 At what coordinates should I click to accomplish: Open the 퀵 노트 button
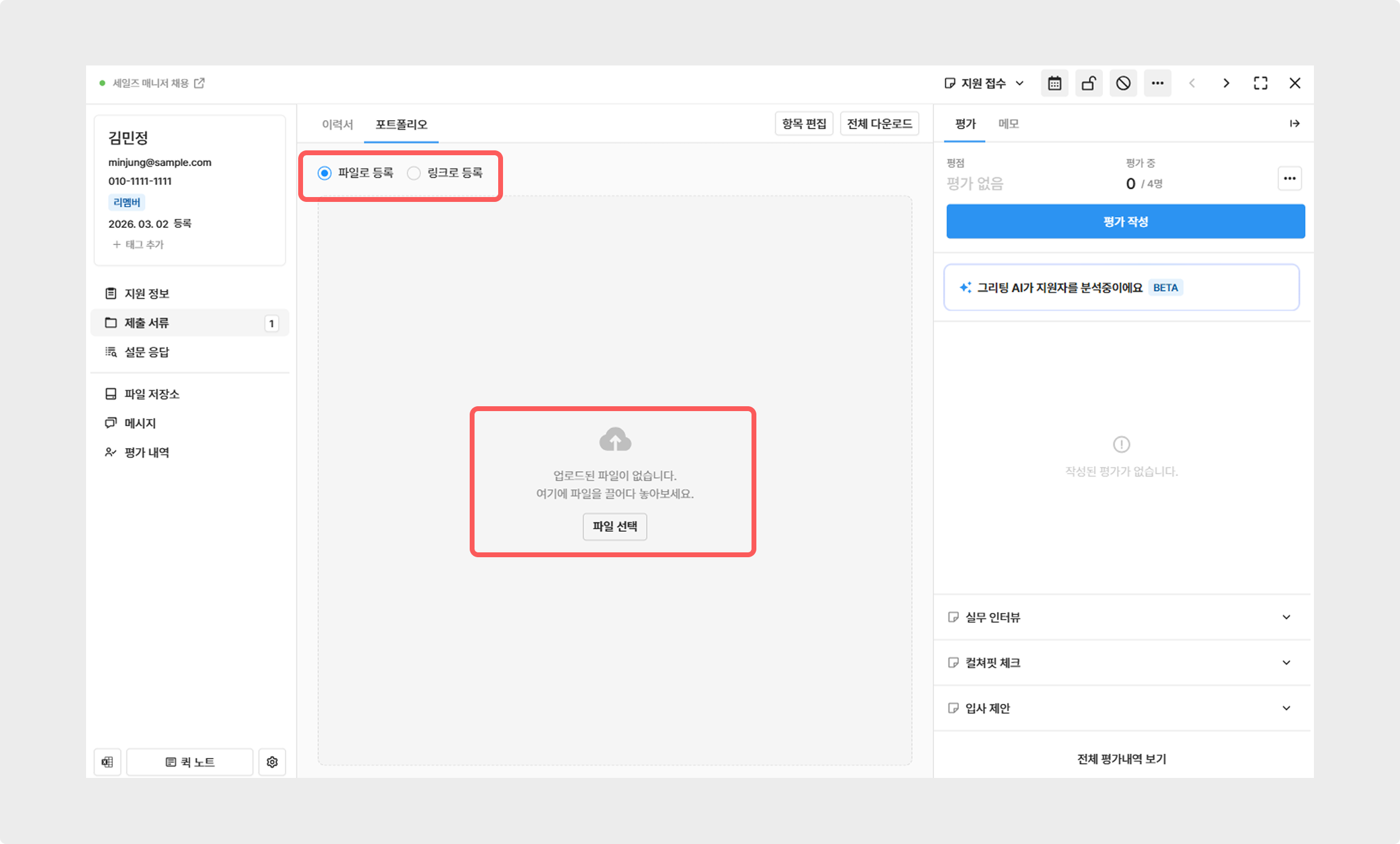click(x=190, y=762)
